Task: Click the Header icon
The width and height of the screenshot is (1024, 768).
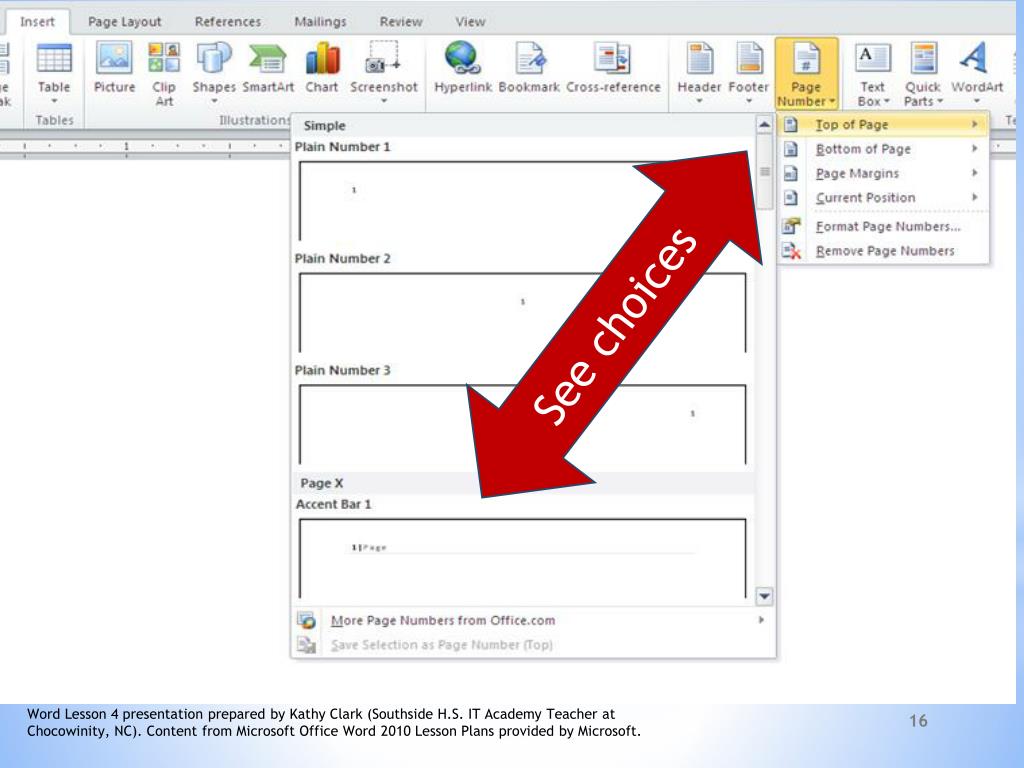Action: [x=699, y=58]
